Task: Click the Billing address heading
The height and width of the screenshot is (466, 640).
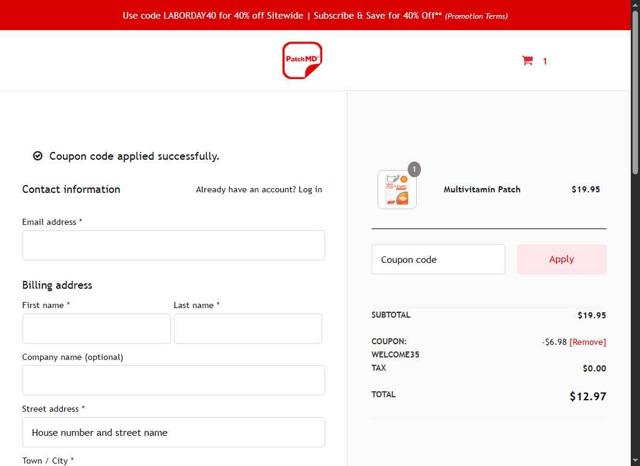Action: click(57, 285)
